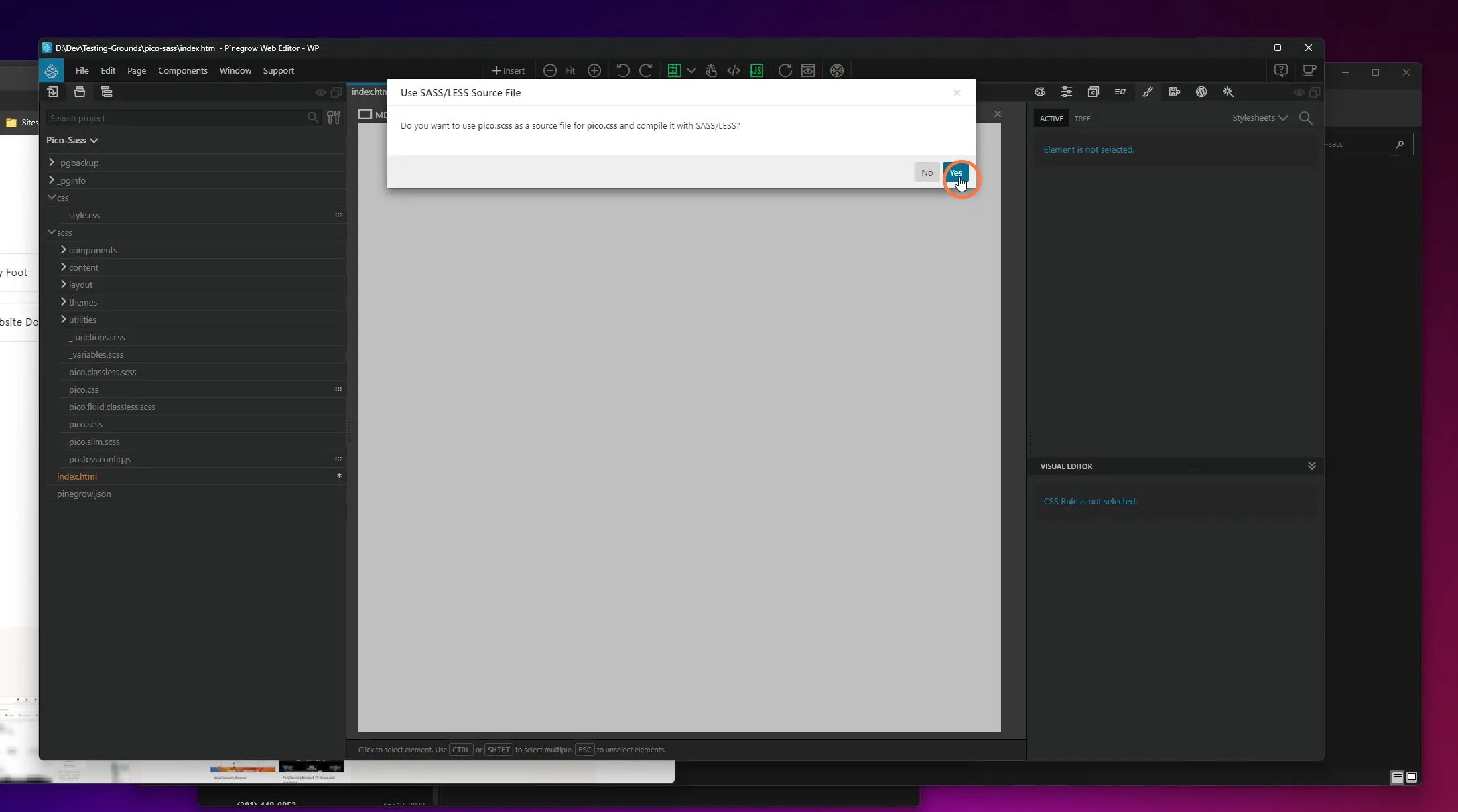The width and height of the screenshot is (1458, 812).
Task: Open the Style brush icon panel
Action: [1148, 92]
